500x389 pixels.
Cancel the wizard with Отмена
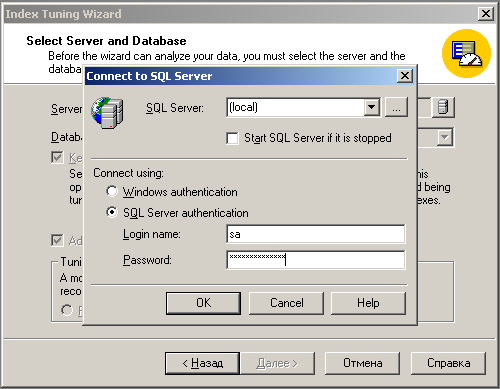pyautogui.click(x=363, y=363)
